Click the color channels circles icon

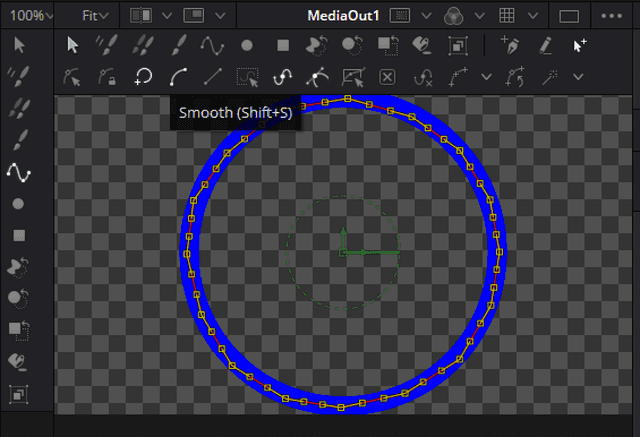tap(453, 16)
